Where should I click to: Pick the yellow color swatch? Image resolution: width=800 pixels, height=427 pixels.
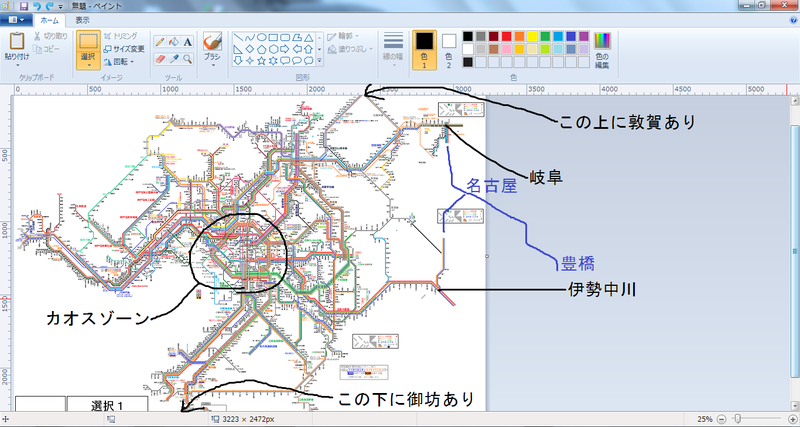point(532,36)
